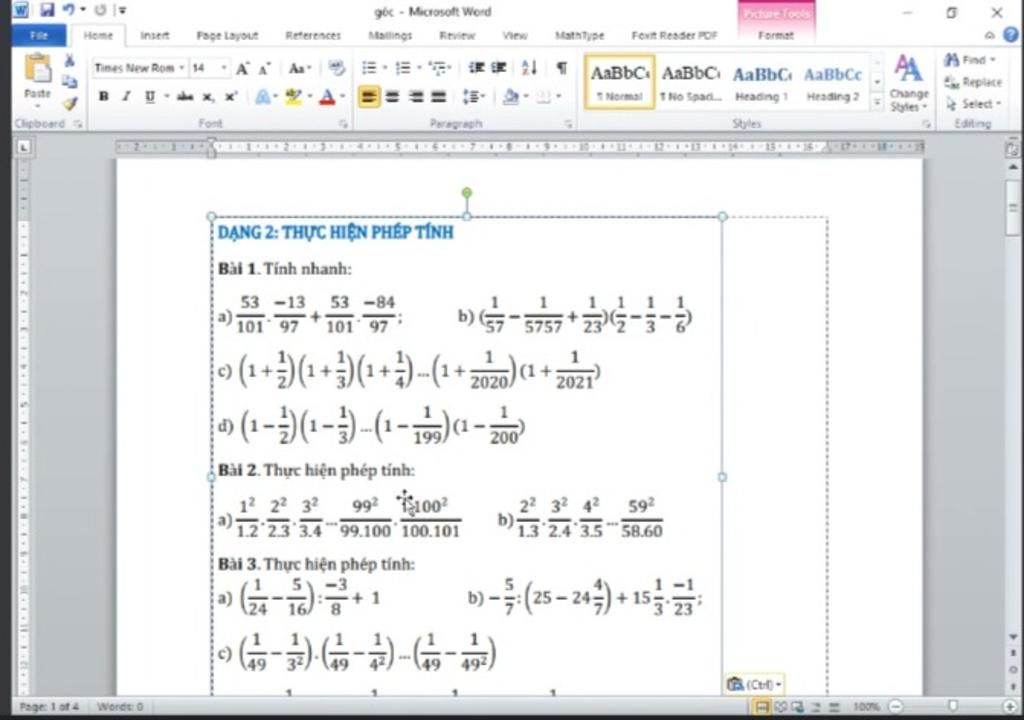Toggle Underline formatting

(x=150, y=97)
